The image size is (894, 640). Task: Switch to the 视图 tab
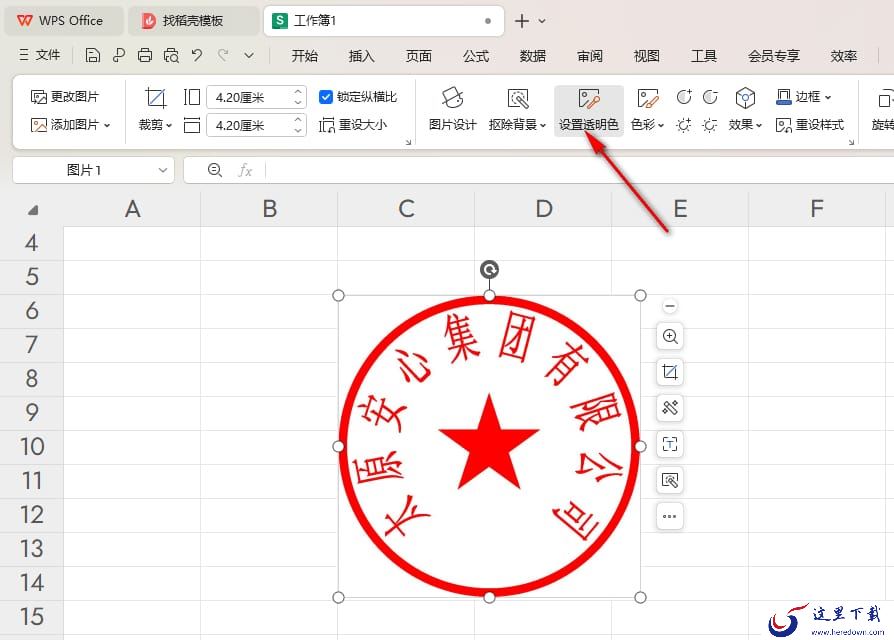click(x=647, y=56)
